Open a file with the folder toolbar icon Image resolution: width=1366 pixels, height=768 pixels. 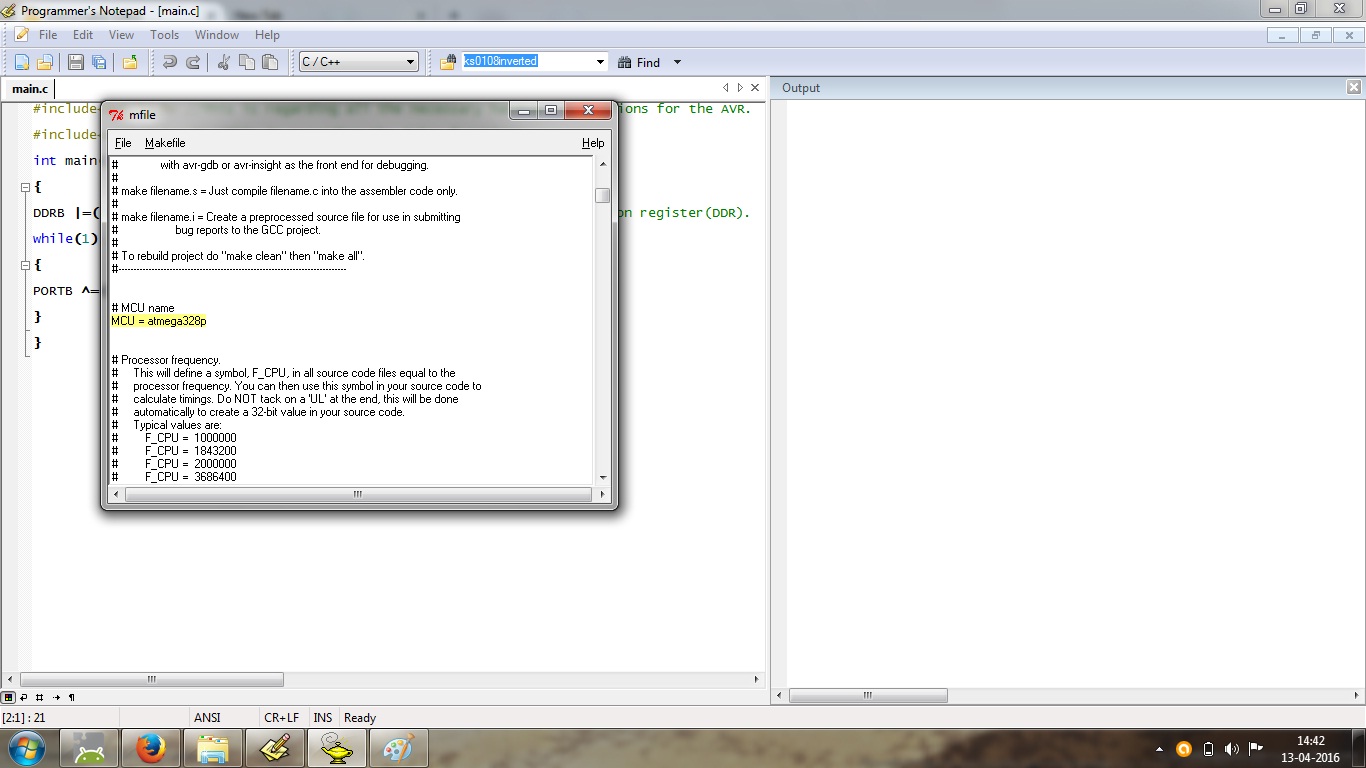tap(45, 62)
